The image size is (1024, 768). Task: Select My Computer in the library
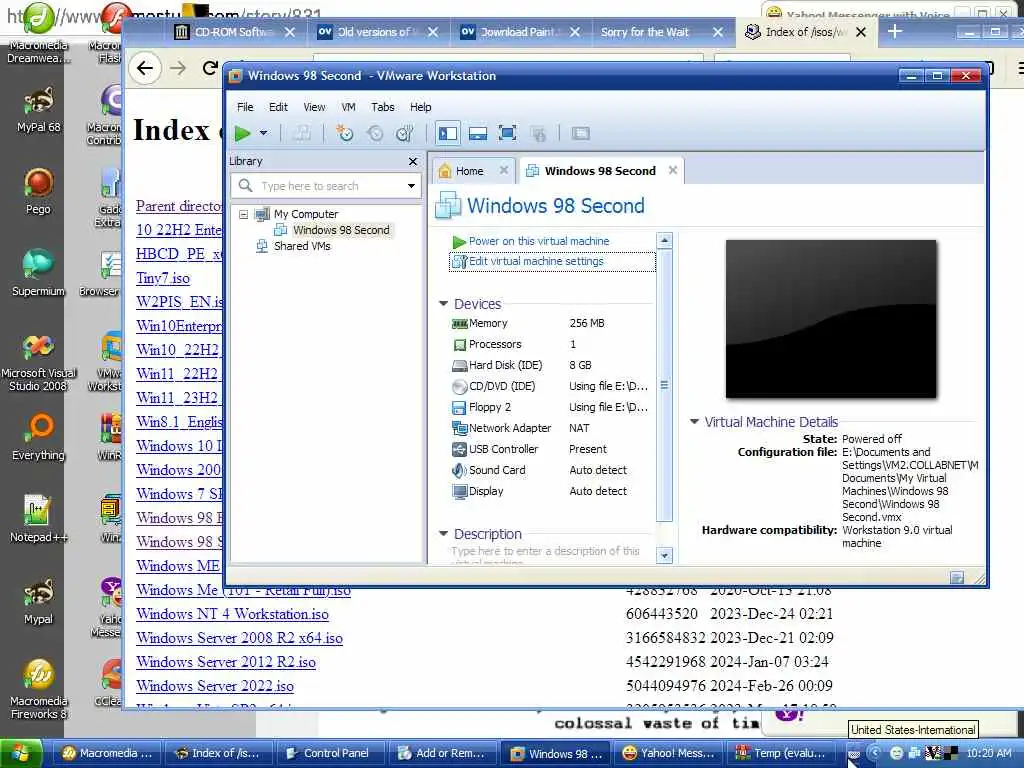pyautogui.click(x=306, y=214)
